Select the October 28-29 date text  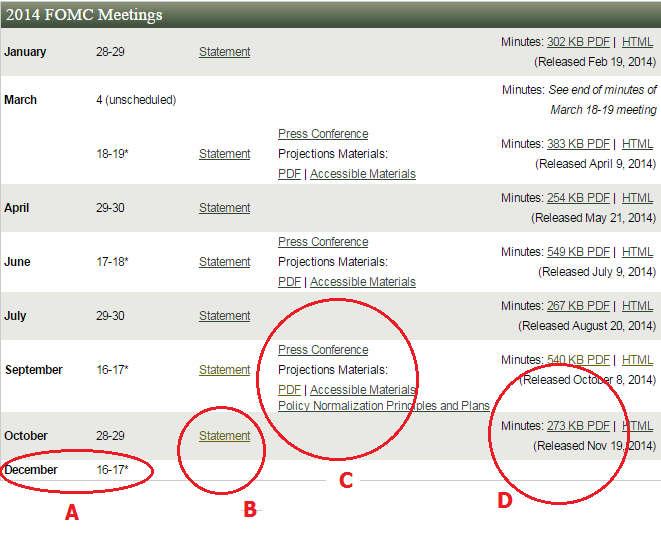pyautogui.click(x=110, y=436)
